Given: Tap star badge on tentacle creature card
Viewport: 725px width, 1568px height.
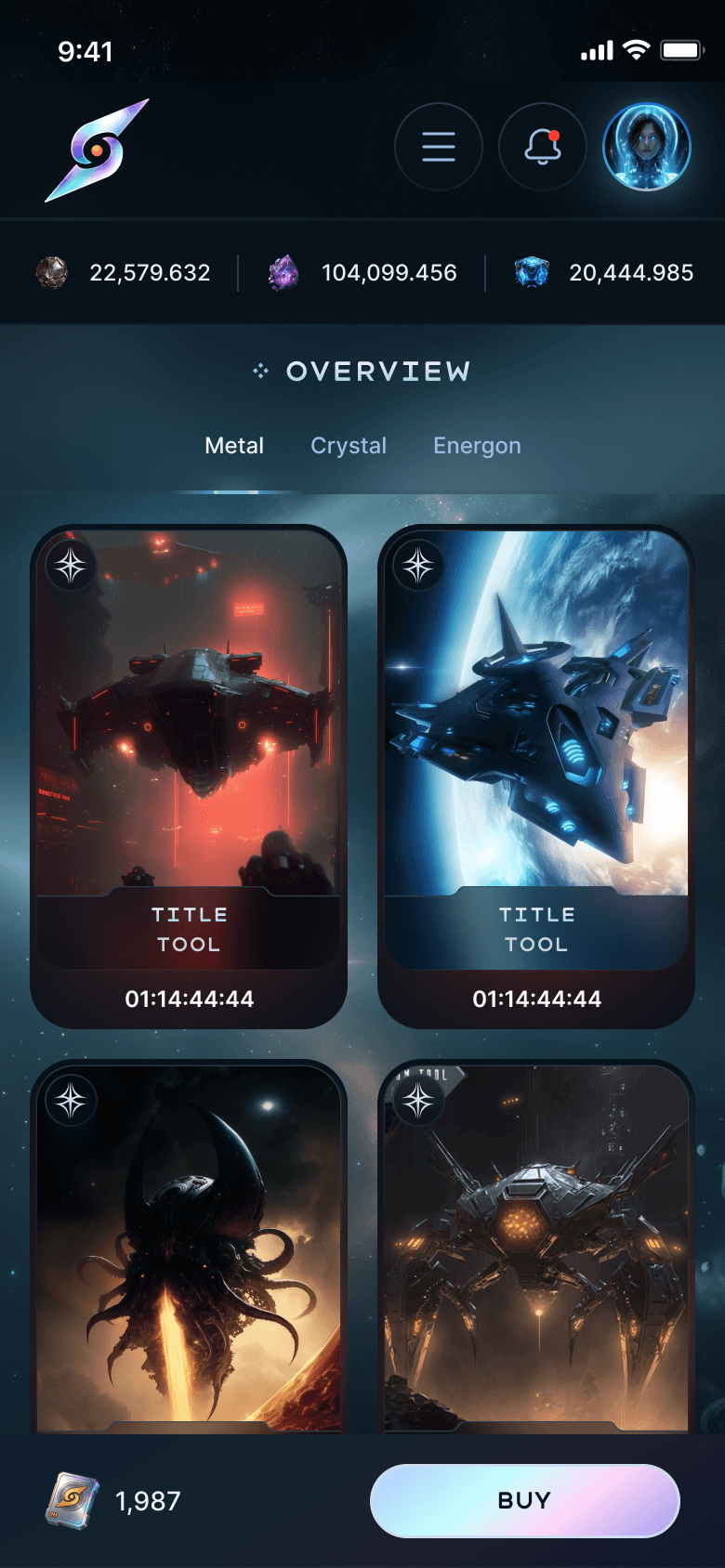Looking at the screenshot, I should [72, 1101].
